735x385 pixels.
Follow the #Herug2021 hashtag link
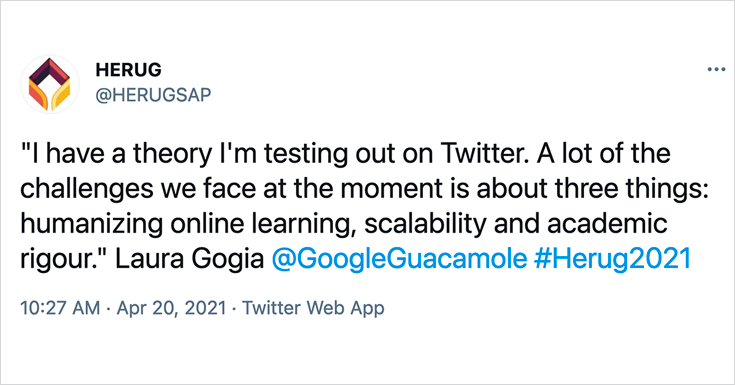pyautogui.click(x=612, y=258)
